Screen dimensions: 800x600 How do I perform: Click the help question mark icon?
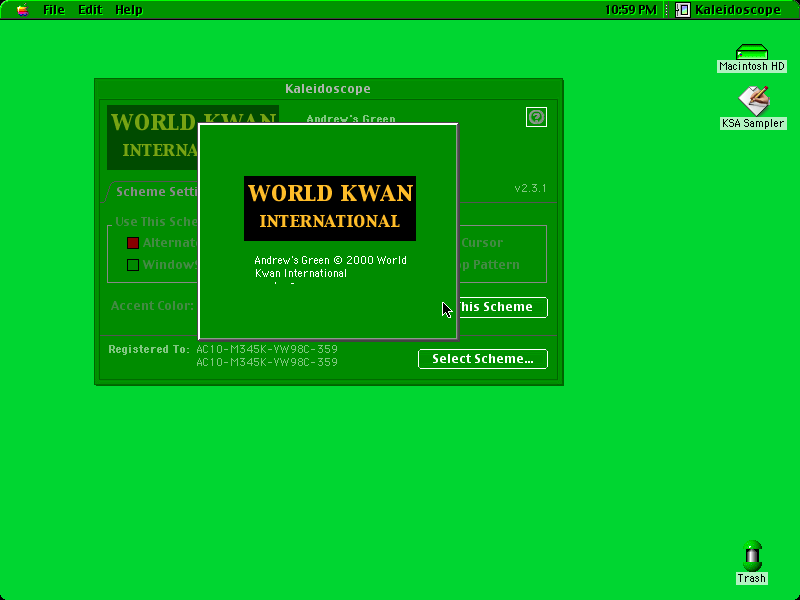tap(536, 117)
